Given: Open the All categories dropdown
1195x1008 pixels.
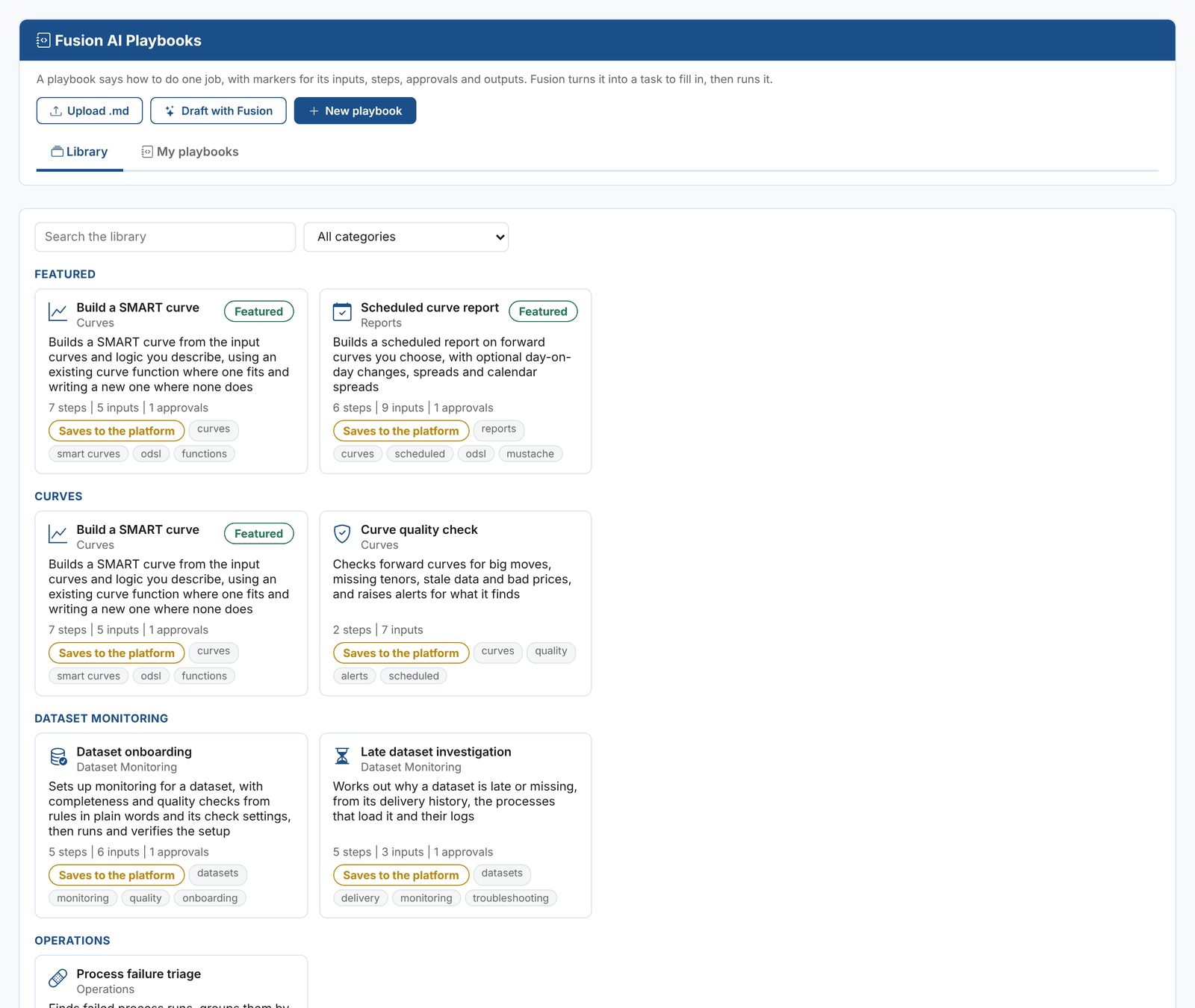Looking at the screenshot, I should point(406,237).
